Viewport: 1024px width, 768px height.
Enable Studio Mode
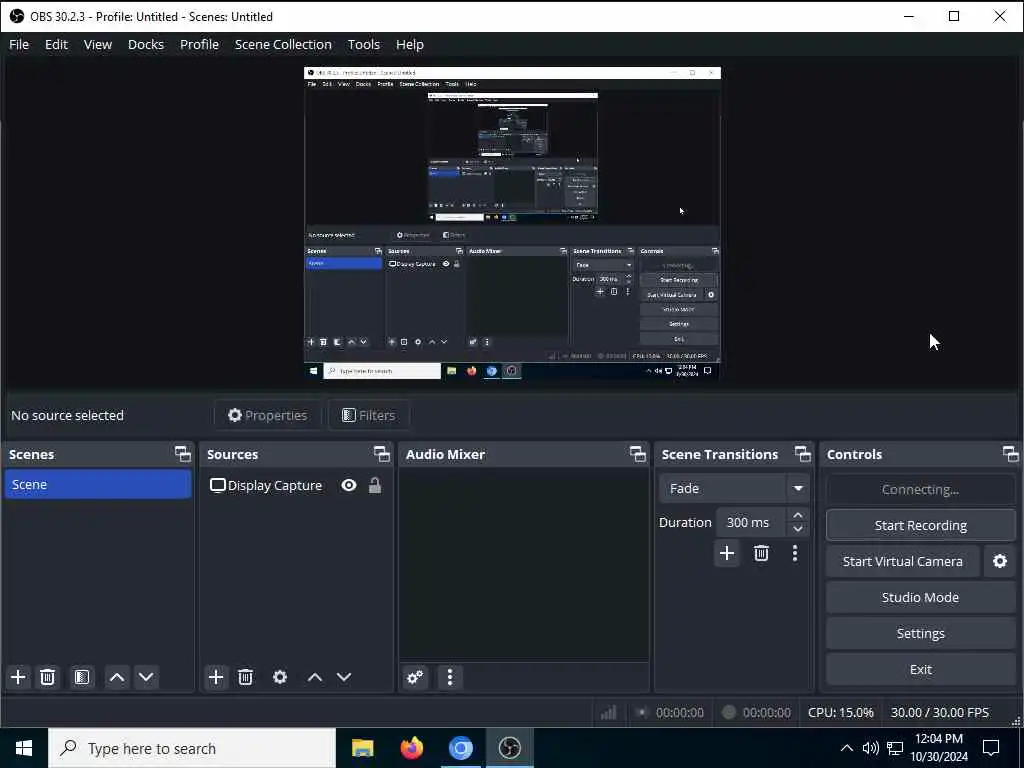pyautogui.click(x=920, y=598)
